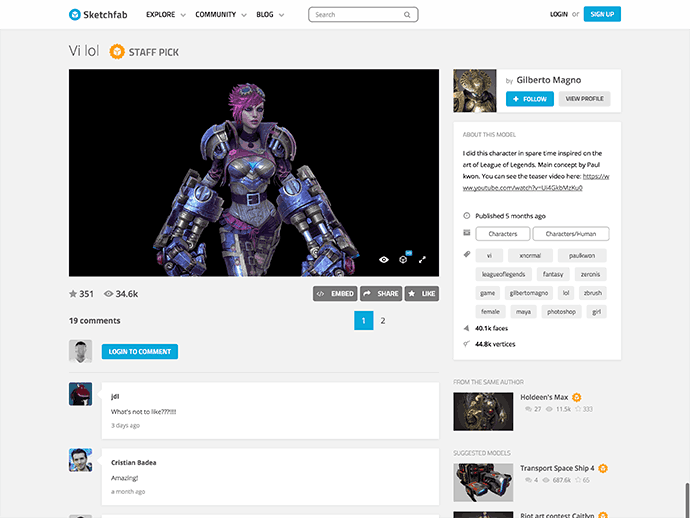
Task: Open Transport Space Ship 4 thumbnail
Action: click(x=483, y=482)
